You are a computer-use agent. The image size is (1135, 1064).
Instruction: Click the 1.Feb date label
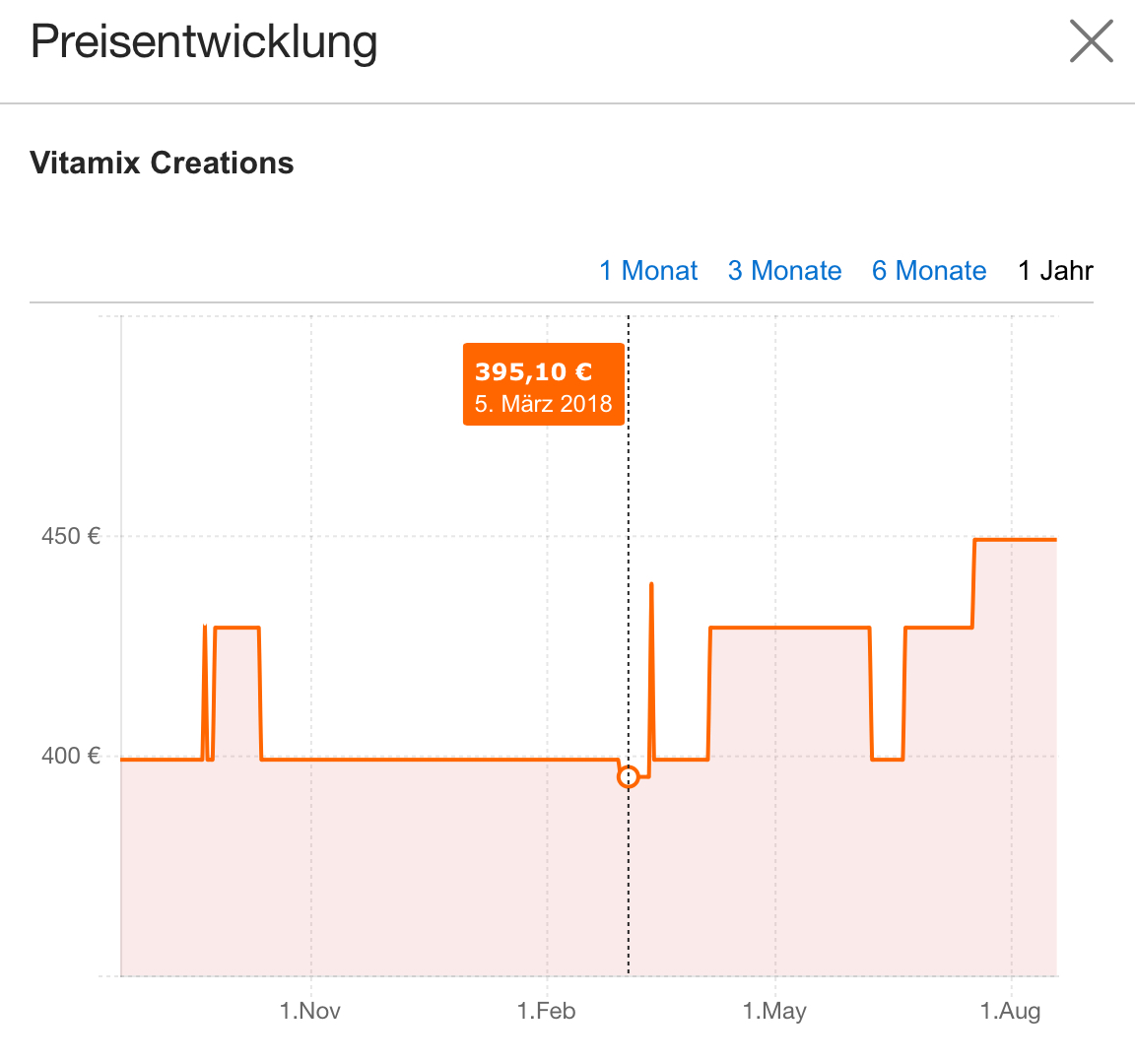point(546,1011)
